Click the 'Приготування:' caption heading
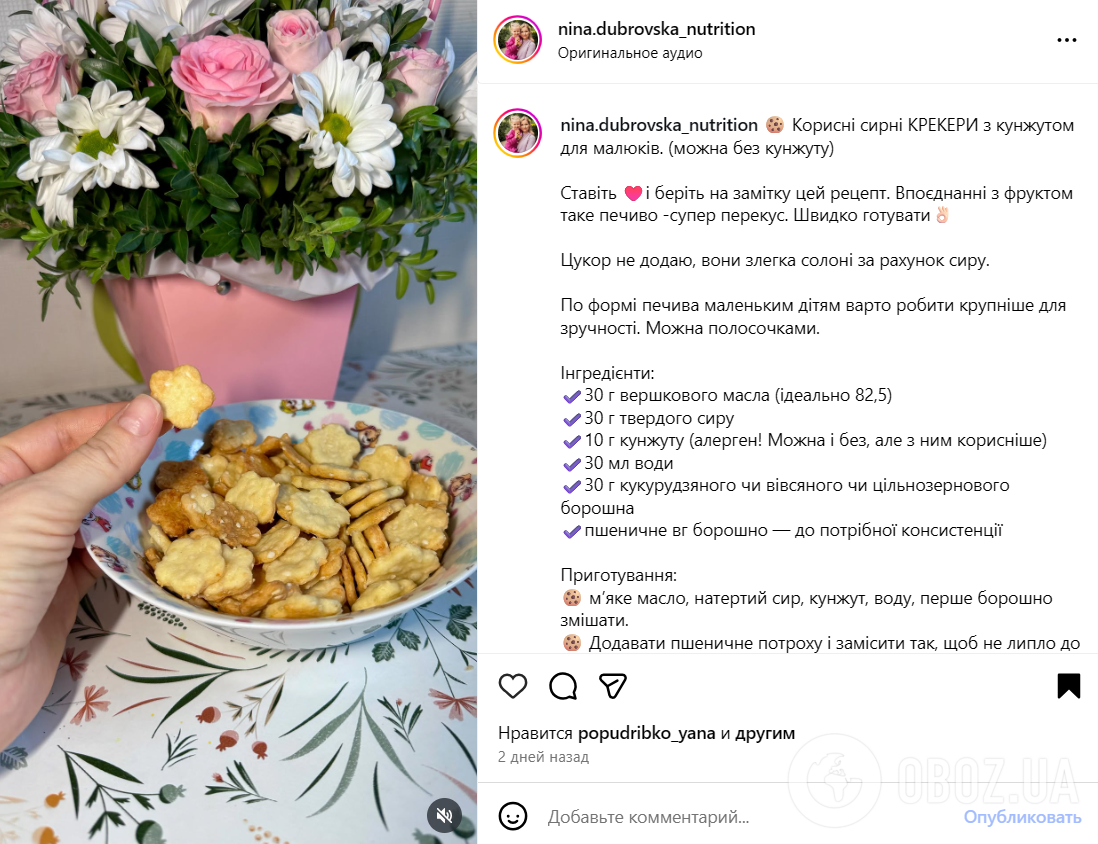The width and height of the screenshot is (1098, 844). tap(618, 576)
